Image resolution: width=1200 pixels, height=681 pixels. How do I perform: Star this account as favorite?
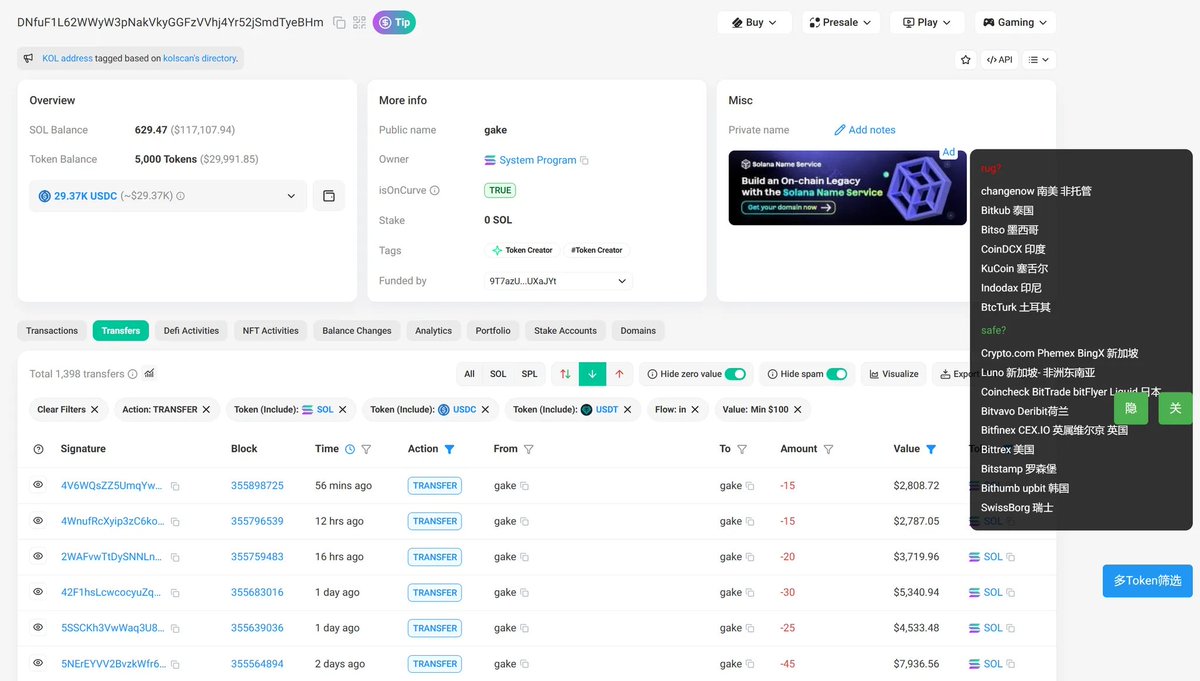pyautogui.click(x=965, y=60)
